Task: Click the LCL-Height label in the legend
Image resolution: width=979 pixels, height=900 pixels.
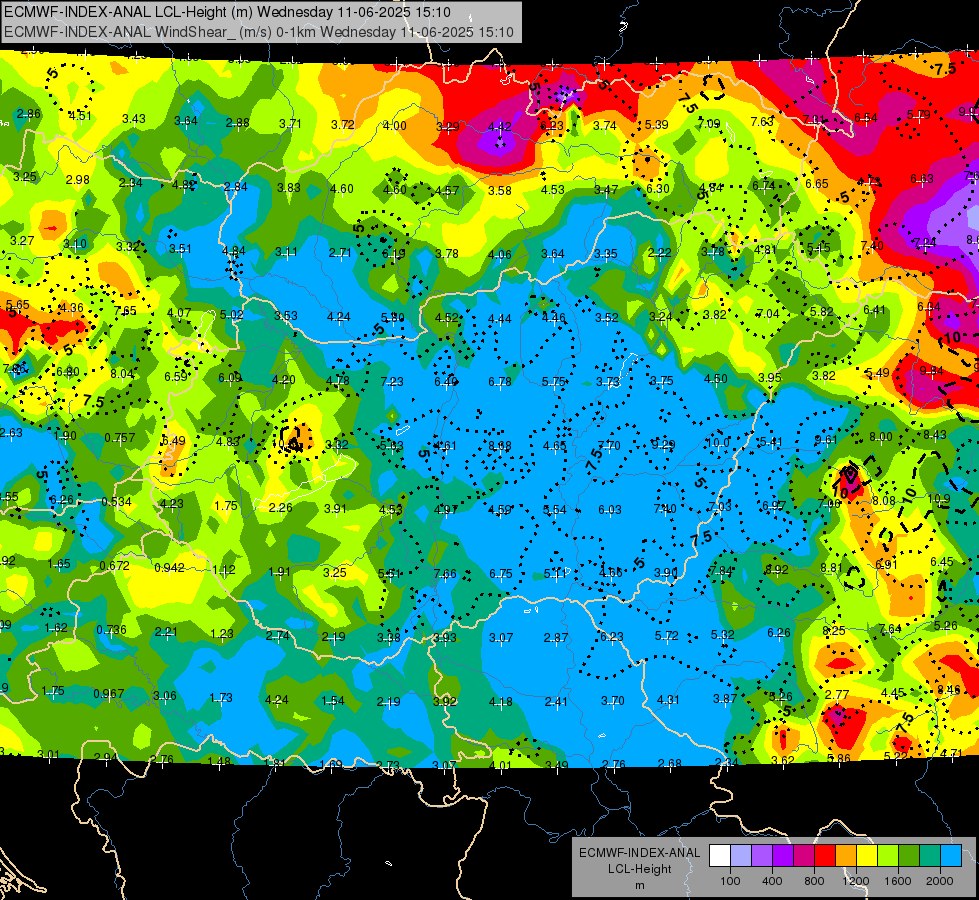Action: coord(639,869)
